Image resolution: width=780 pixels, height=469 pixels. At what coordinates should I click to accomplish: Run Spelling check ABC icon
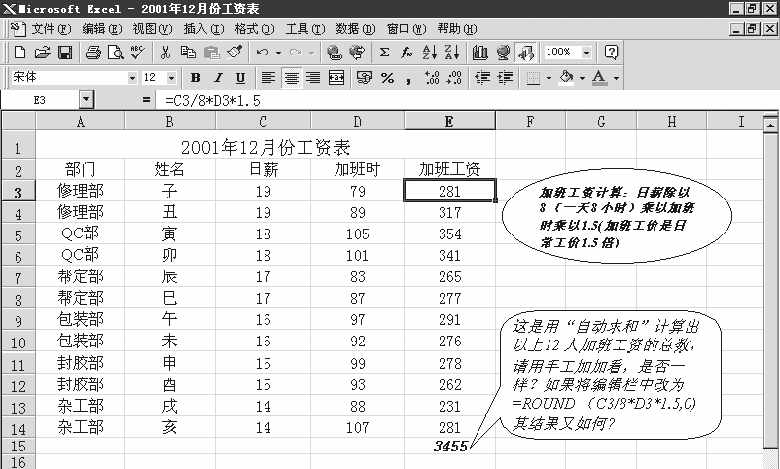[137, 52]
